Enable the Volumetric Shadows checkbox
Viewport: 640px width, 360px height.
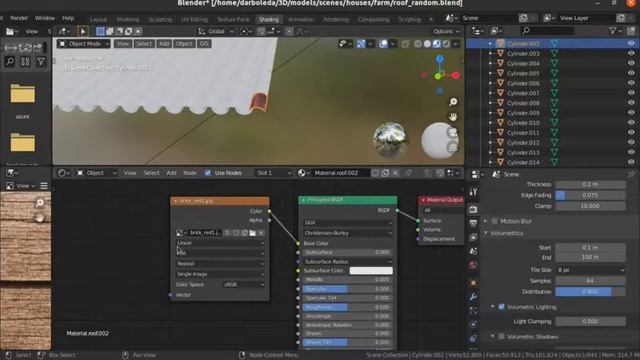click(x=502, y=337)
